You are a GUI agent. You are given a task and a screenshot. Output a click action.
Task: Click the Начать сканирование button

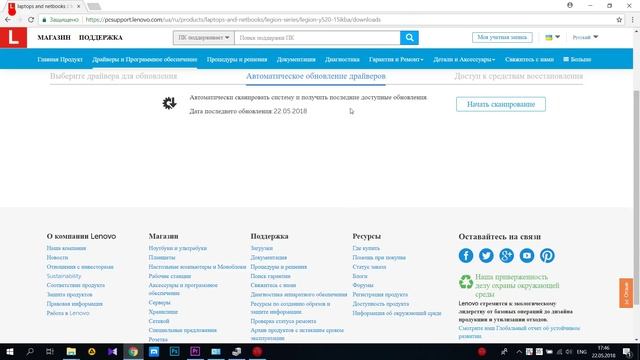[x=501, y=104]
